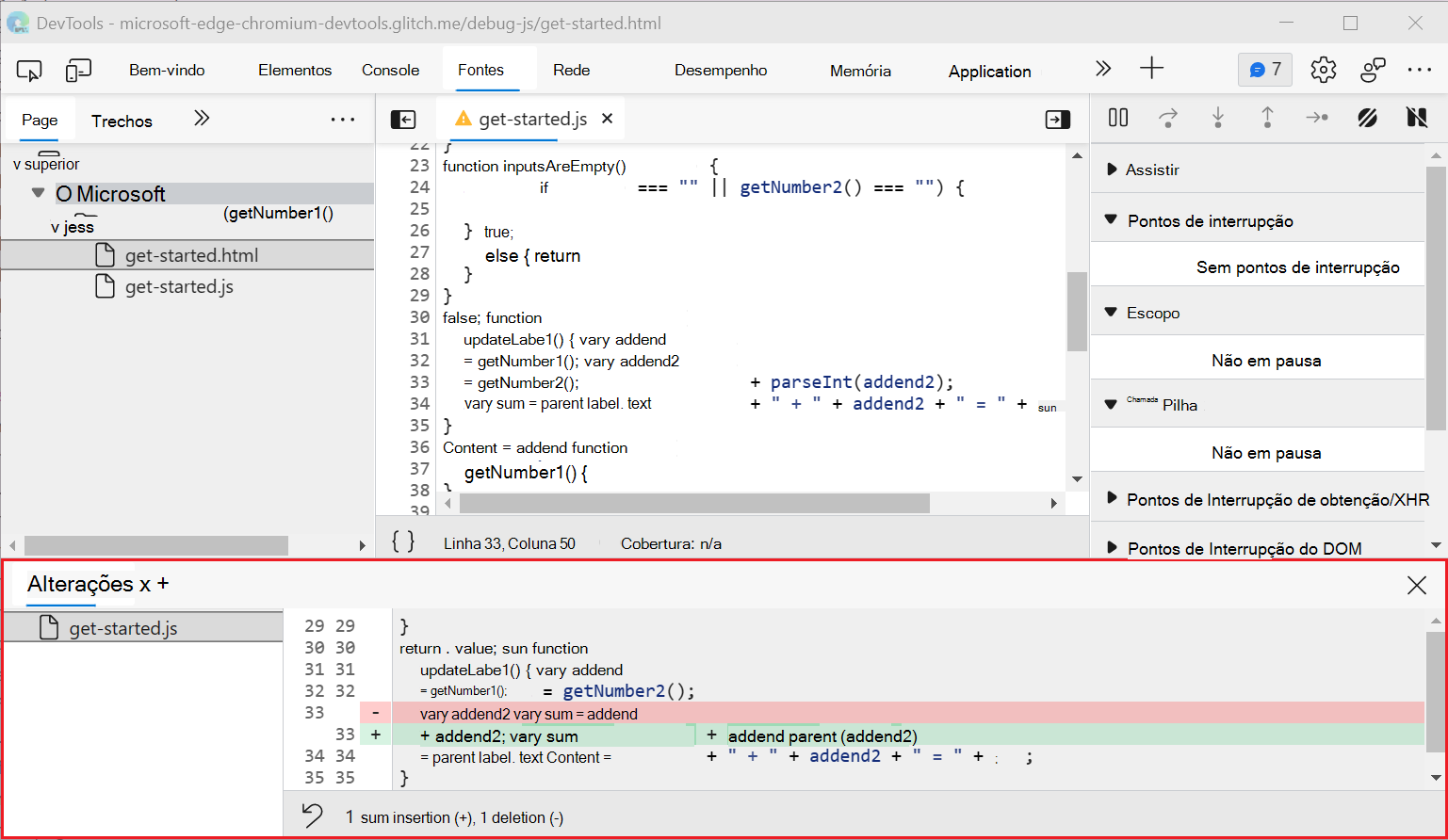Select get-started.js in the file tree
This screenshot has height=840, width=1448.
pos(179,287)
